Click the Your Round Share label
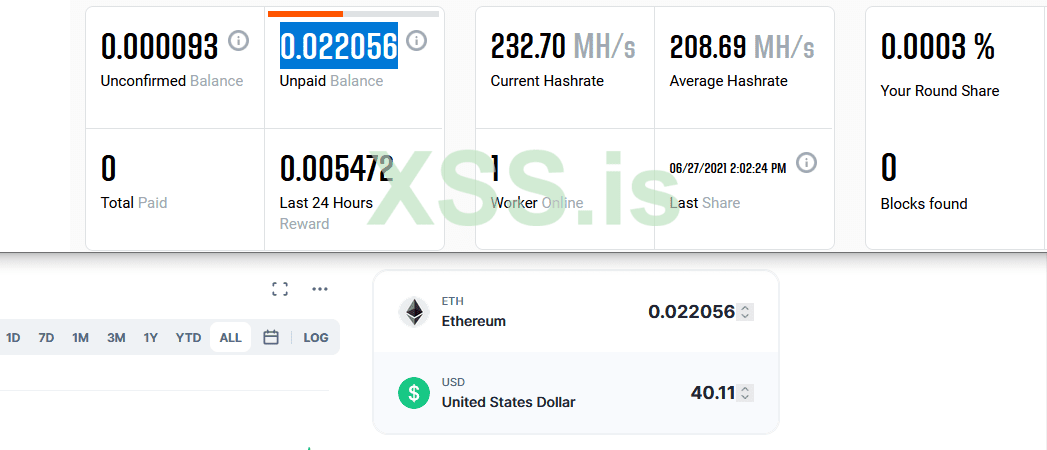The width and height of the screenshot is (1047, 450). [x=939, y=91]
